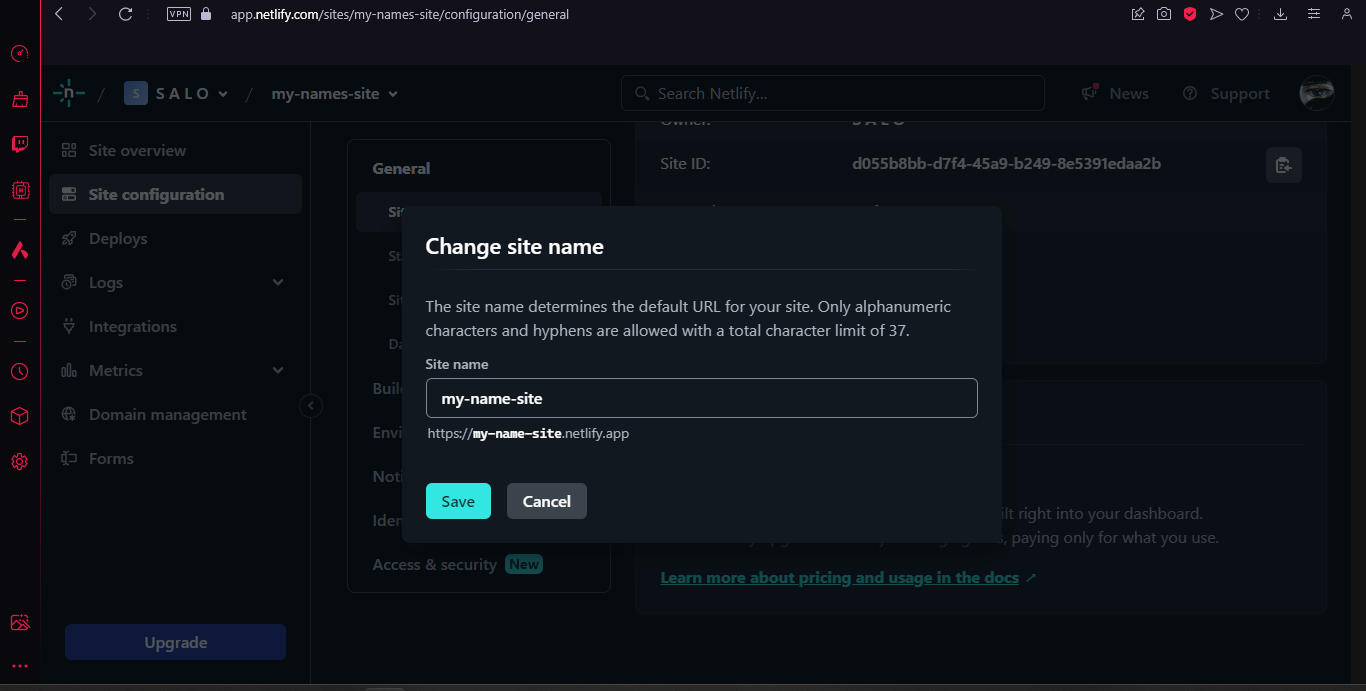Viewport: 1366px width, 691px height.
Task: Open the CPU chip icon in sidebar
Action: click(x=19, y=189)
